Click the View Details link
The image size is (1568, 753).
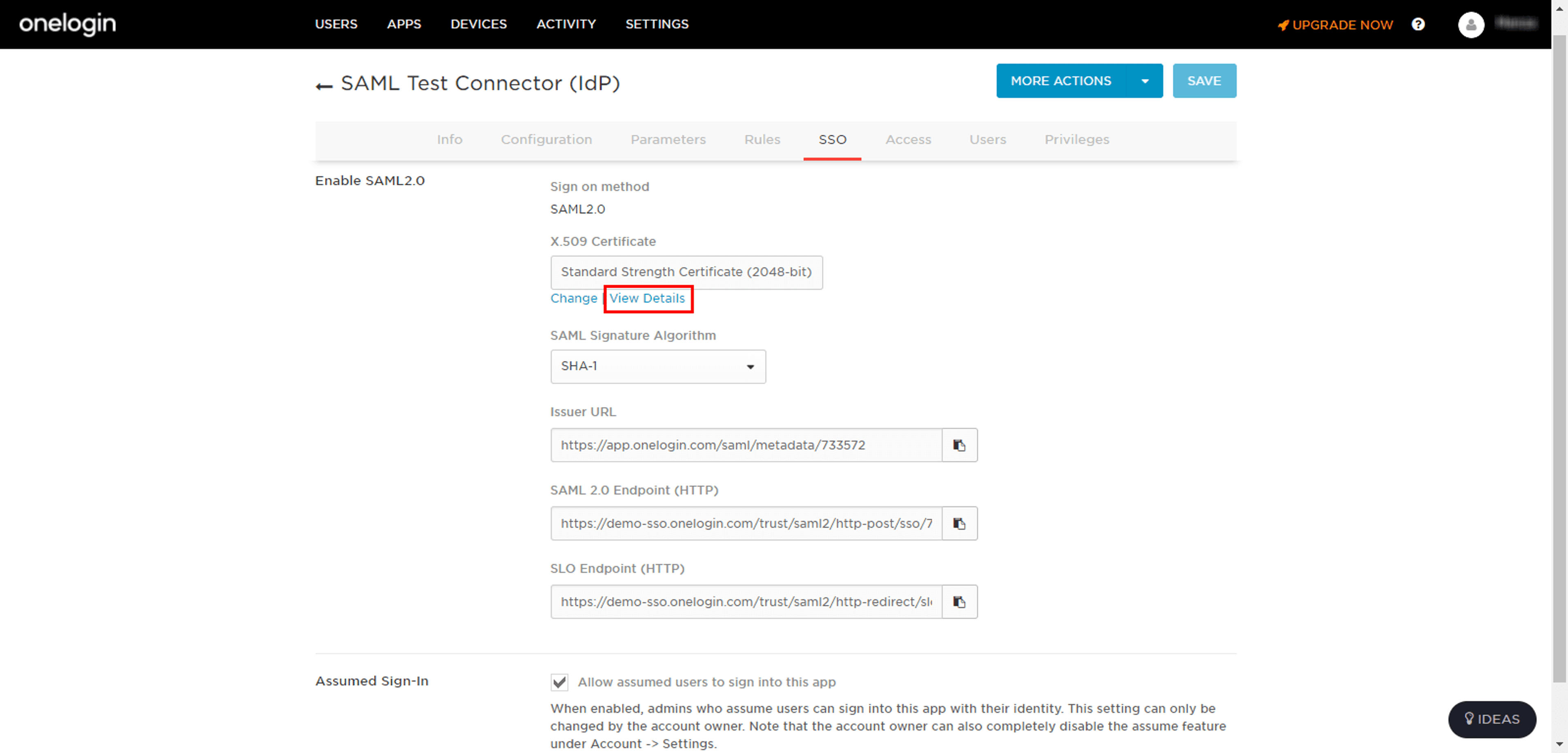coord(647,299)
